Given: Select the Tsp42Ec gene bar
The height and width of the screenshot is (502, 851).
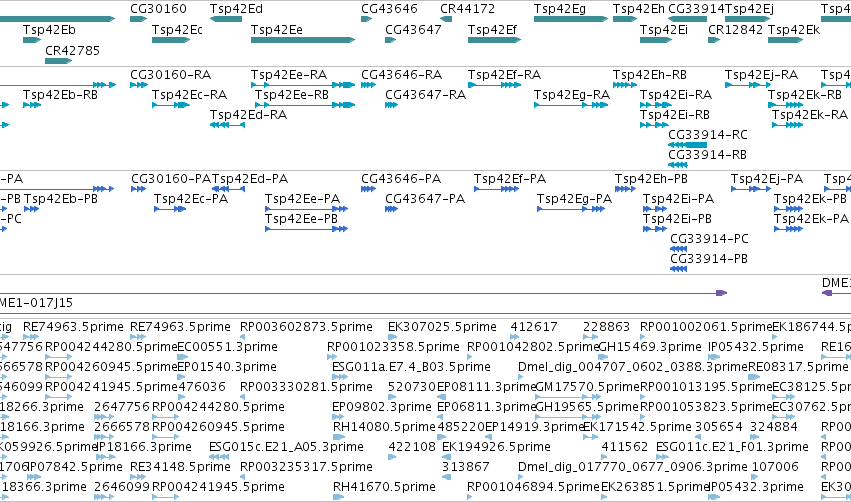Looking at the screenshot, I should click(171, 40).
